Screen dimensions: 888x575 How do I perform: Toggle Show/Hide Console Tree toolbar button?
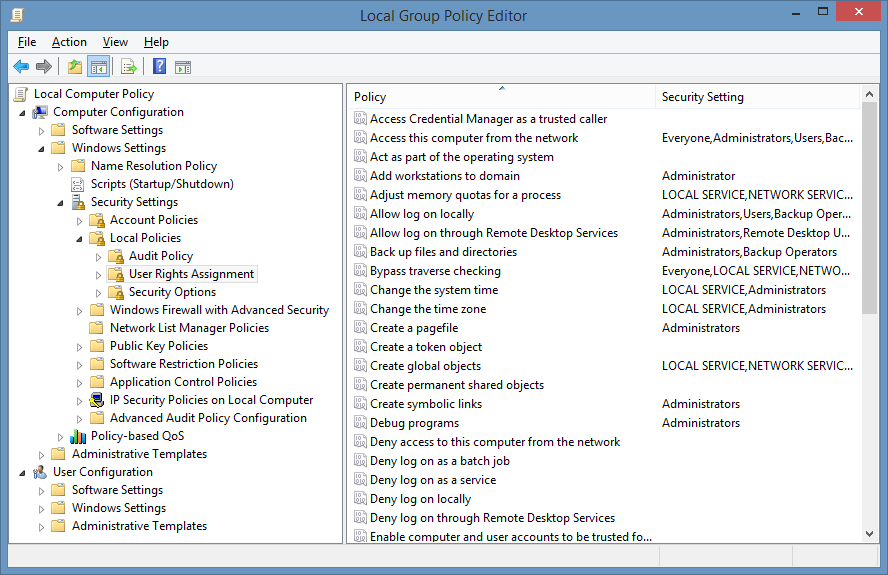98,67
